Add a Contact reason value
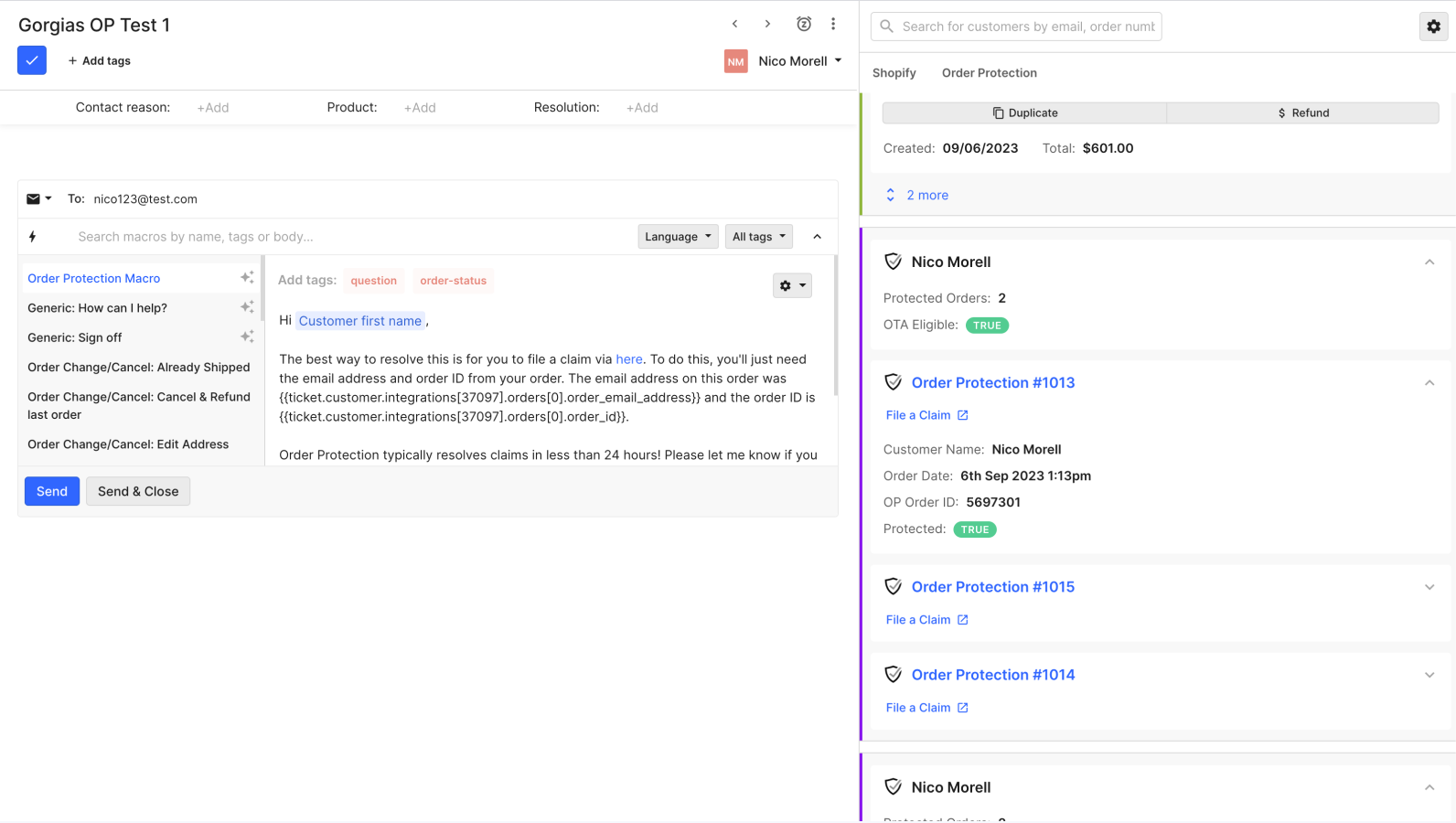This screenshot has width=1456, height=823. [213, 108]
